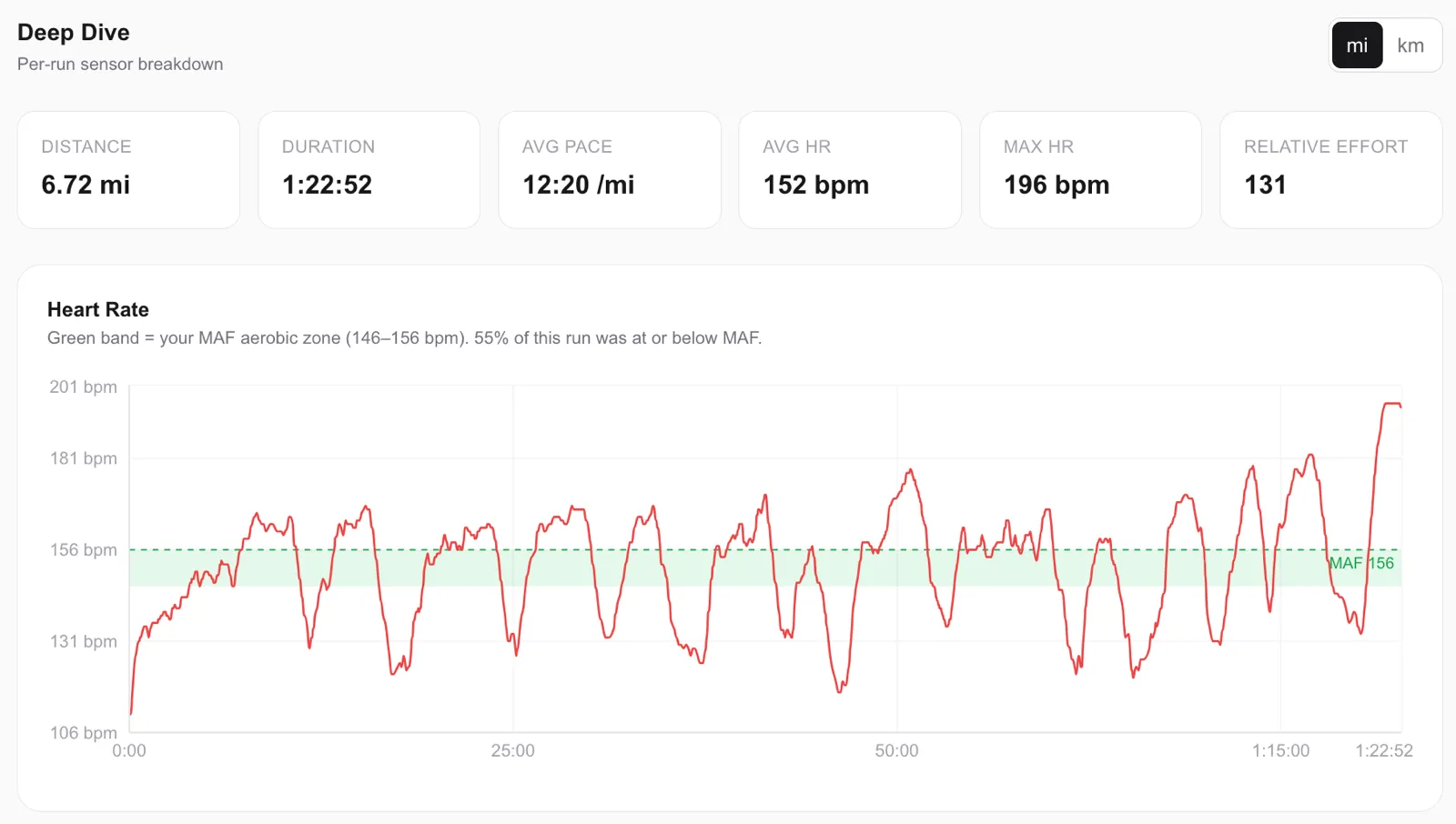The image size is (1456, 824).
Task: Switch units to miles with mi toggle
Action: [x=1357, y=45]
